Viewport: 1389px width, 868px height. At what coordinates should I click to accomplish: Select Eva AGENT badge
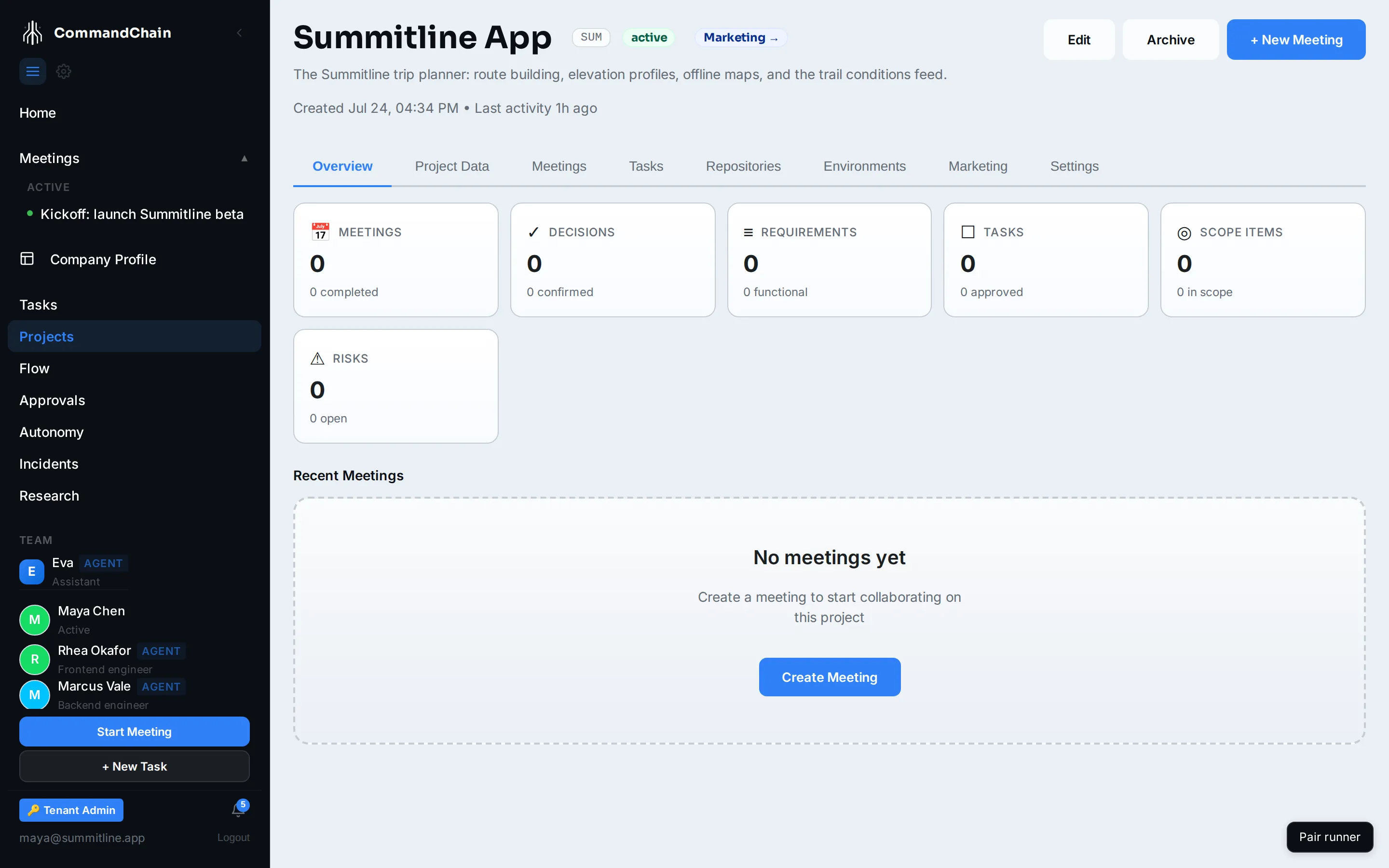click(103, 563)
